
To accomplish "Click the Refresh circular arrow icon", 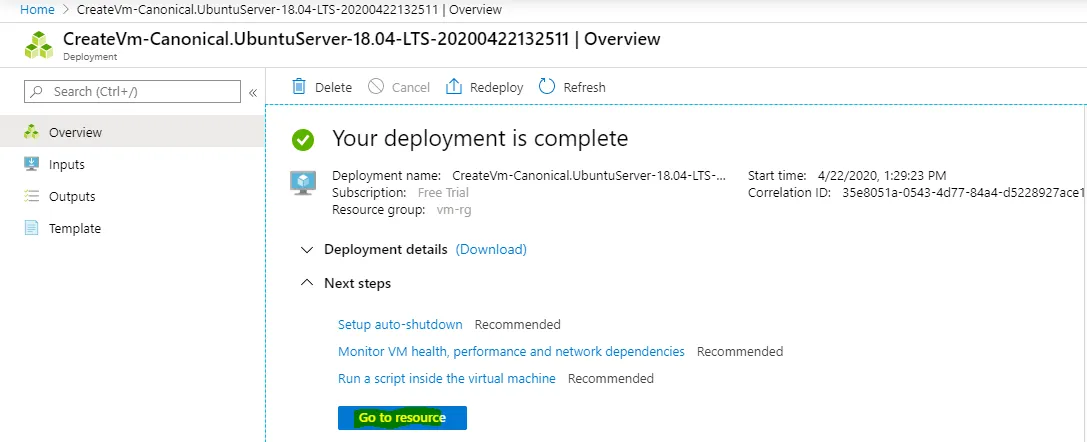I will (x=547, y=87).
